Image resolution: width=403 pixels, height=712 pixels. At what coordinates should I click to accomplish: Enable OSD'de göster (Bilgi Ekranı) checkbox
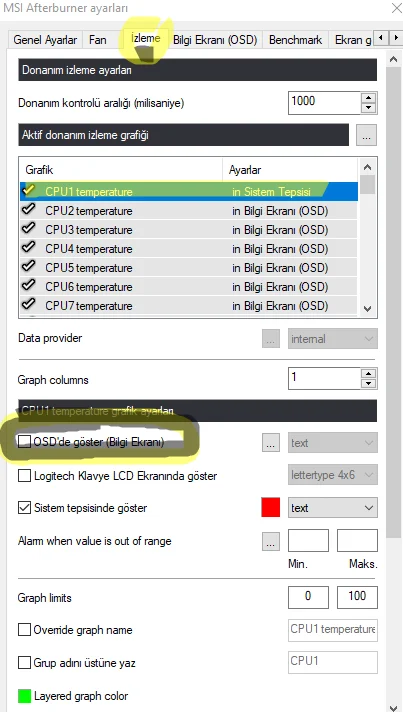(24, 441)
